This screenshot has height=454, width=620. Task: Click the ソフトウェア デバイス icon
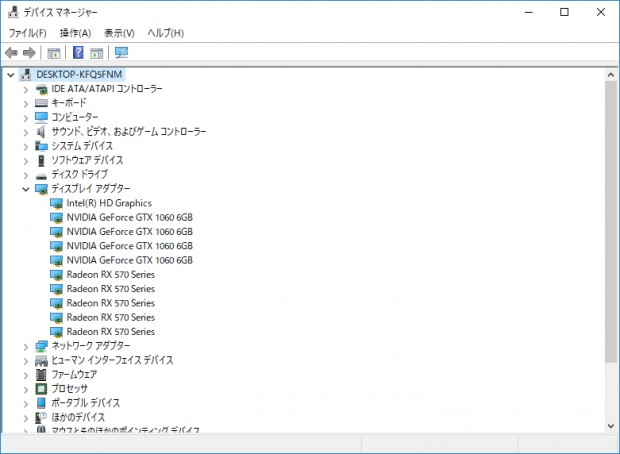(41, 160)
